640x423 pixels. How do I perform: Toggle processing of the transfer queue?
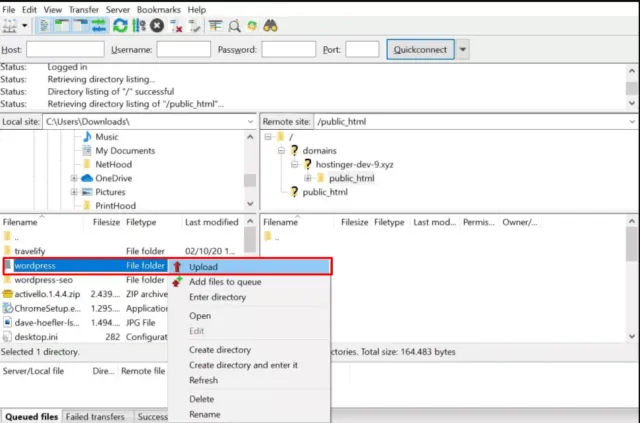[x=139, y=25]
